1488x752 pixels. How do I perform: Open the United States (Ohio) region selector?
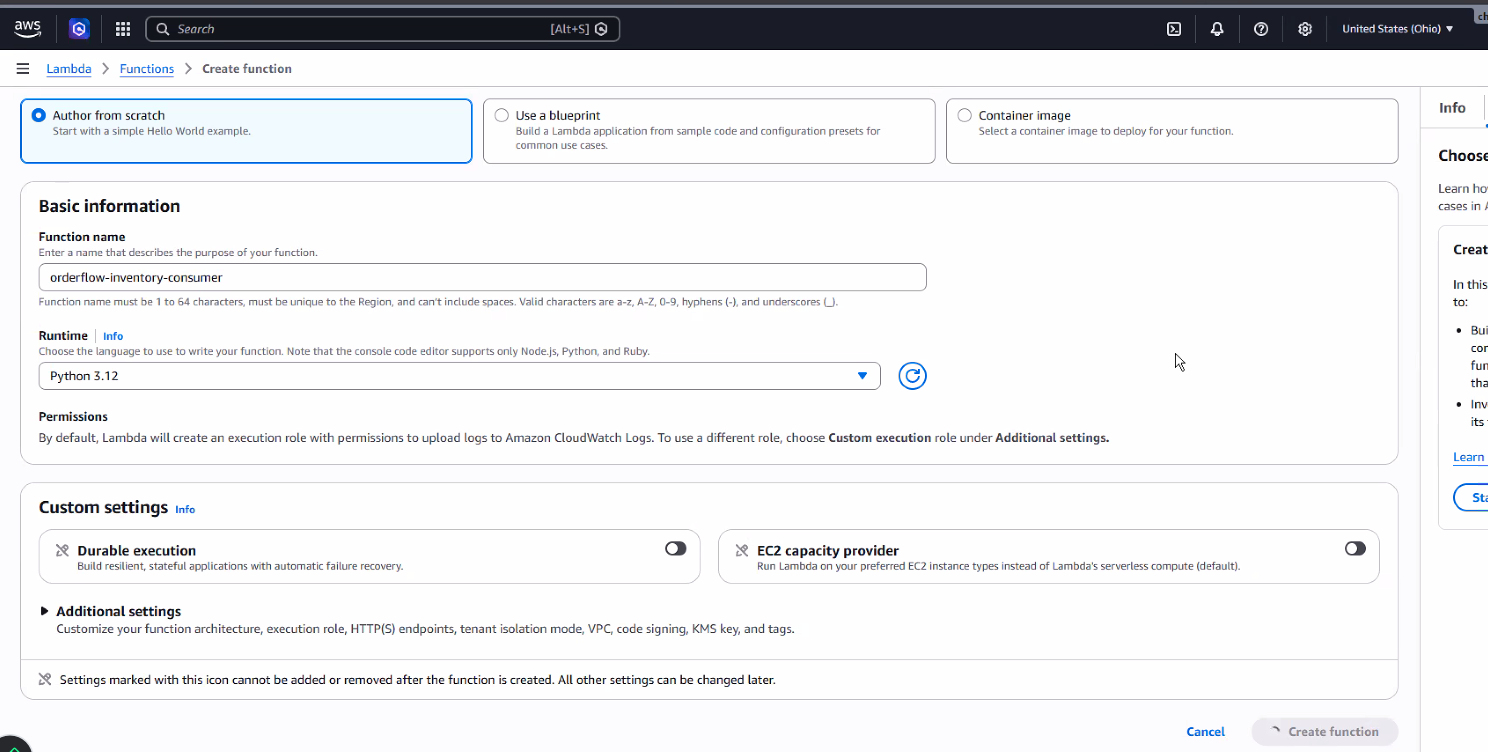tap(1397, 29)
